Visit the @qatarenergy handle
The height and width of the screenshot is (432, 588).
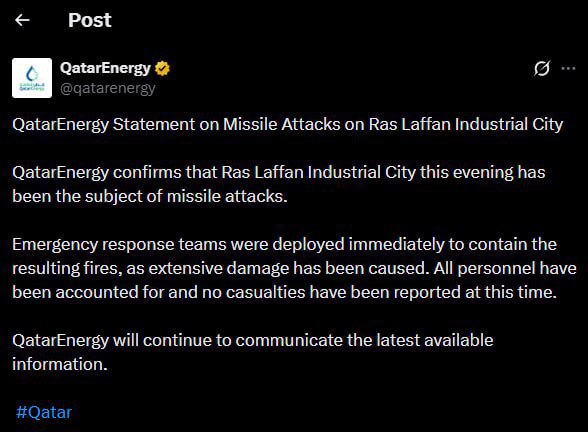pos(108,88)
